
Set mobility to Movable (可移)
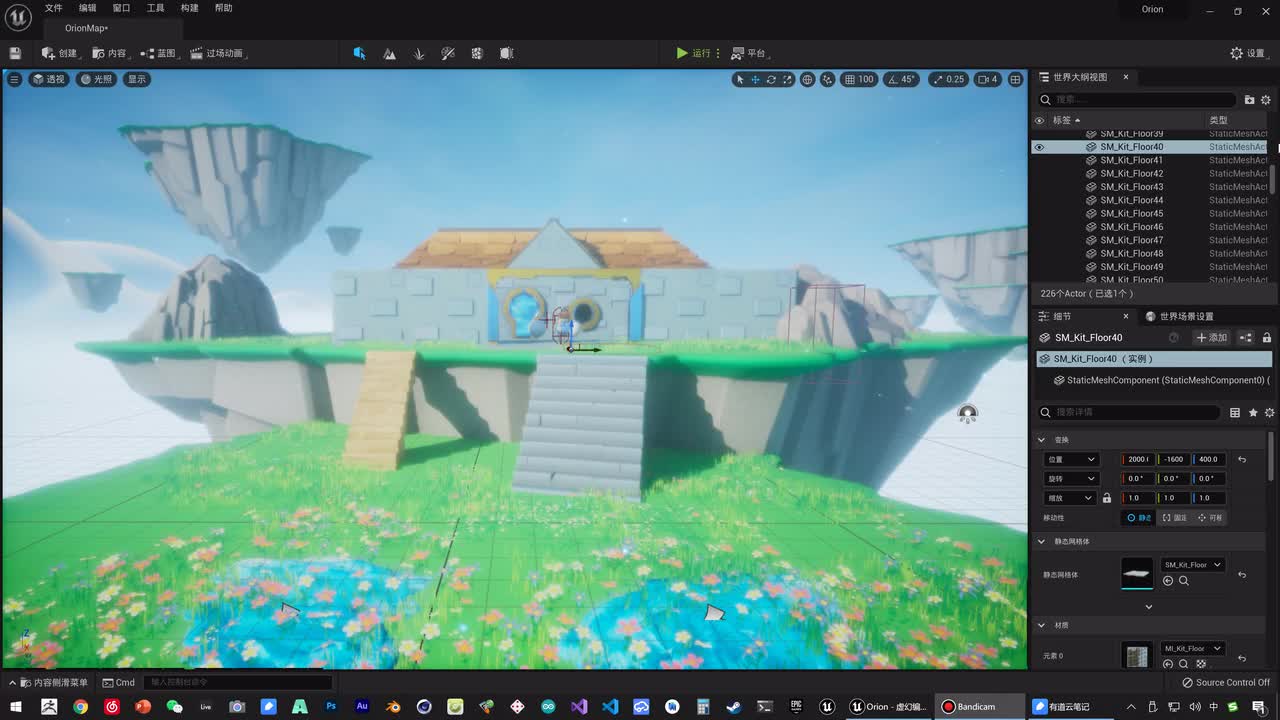[1210, 518]
